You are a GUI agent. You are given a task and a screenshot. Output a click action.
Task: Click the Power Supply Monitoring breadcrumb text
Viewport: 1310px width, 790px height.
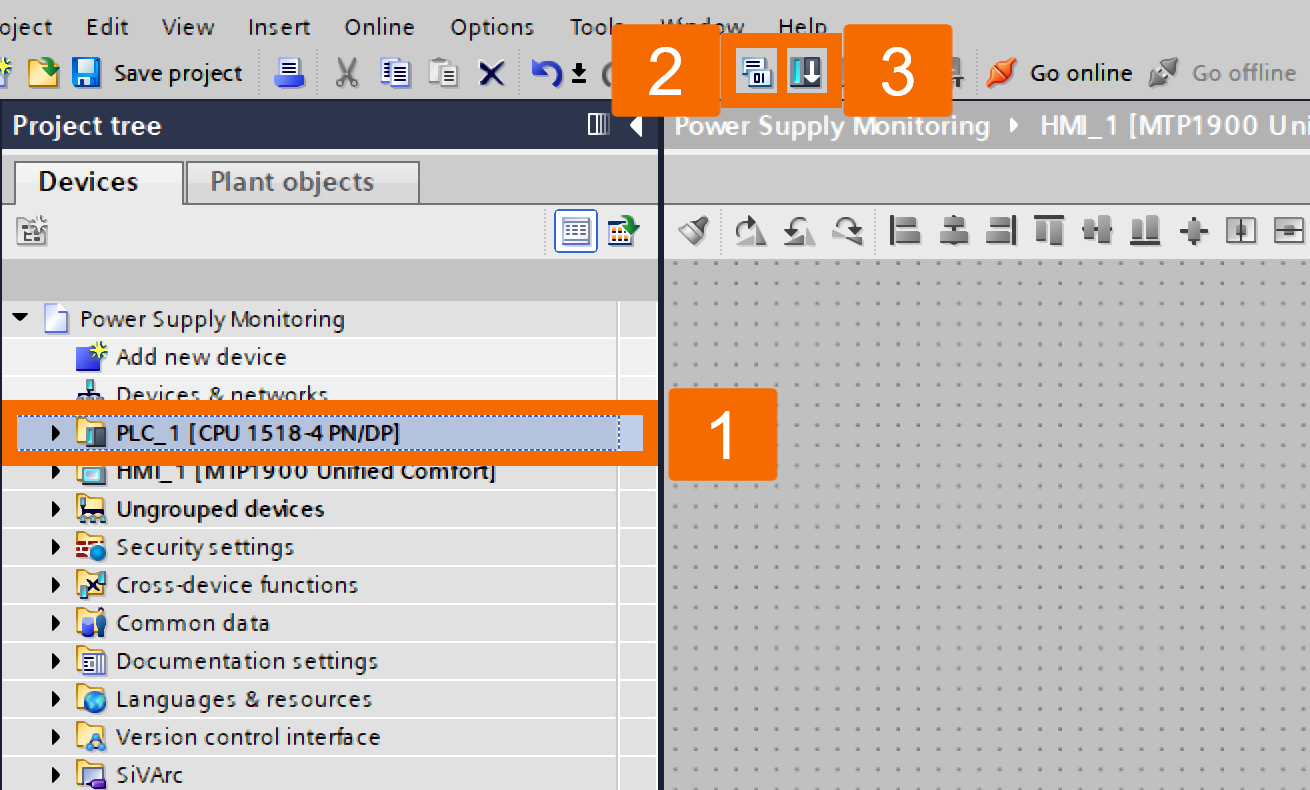(x=832, y=126)
